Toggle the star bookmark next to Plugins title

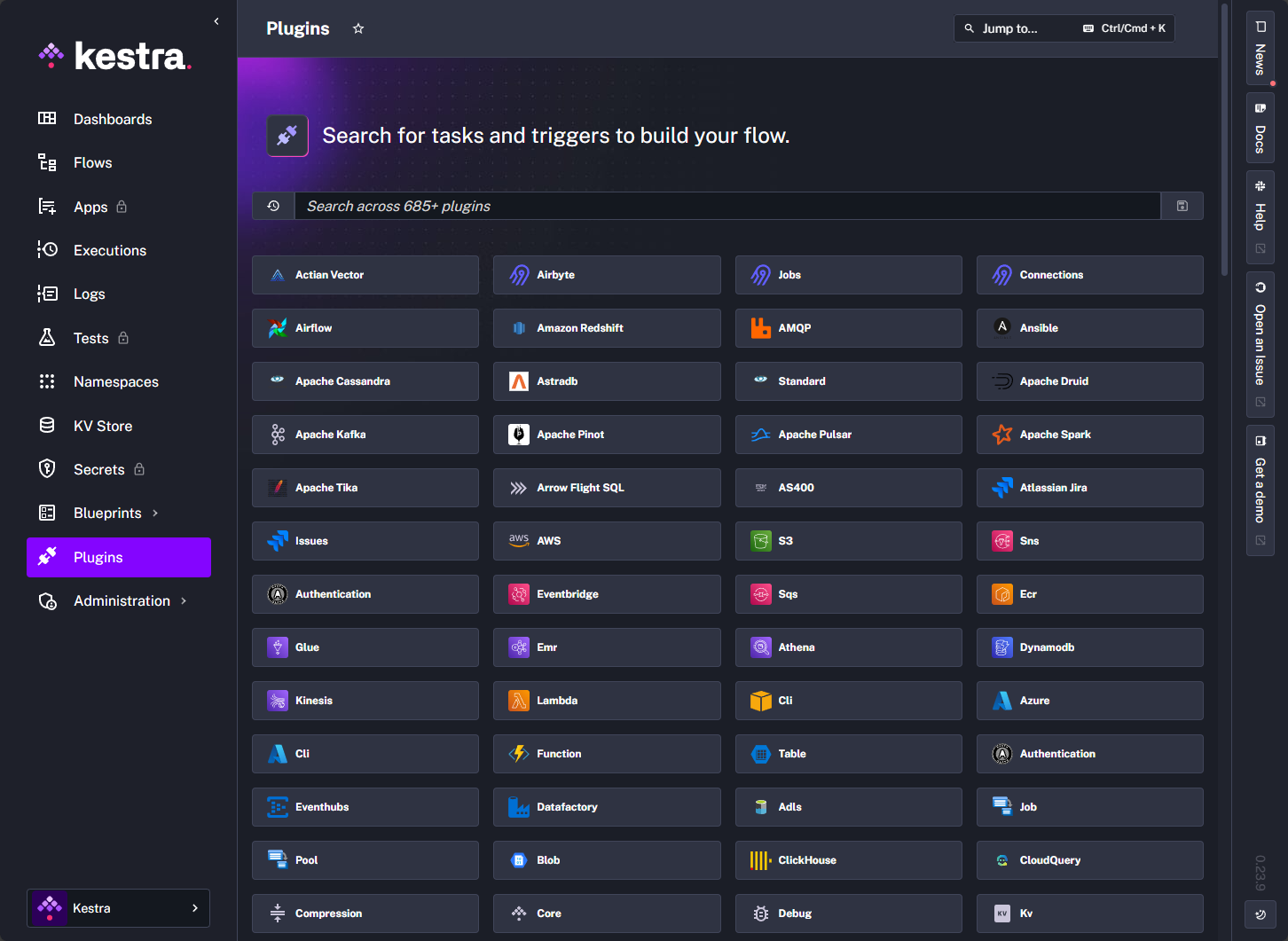pyautogui.click(x=358, y=28)
